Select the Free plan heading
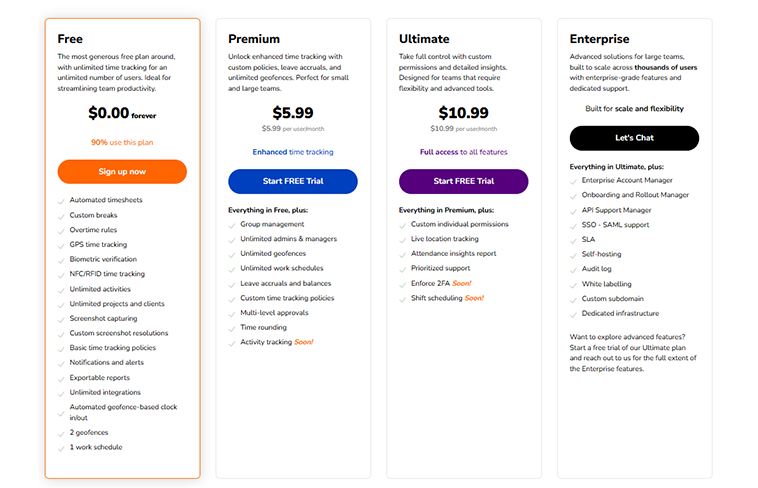 (71, 39)
